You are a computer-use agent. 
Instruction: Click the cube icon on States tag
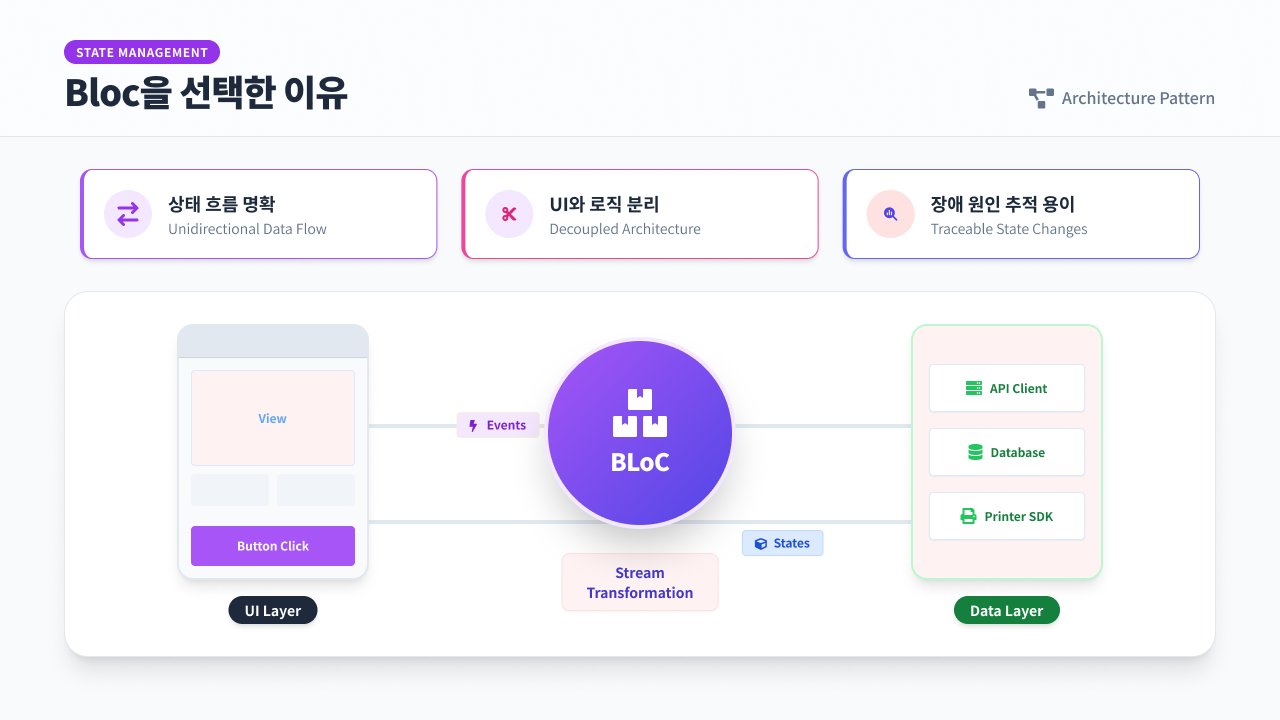pyautogui.click(x=761, y=543)
